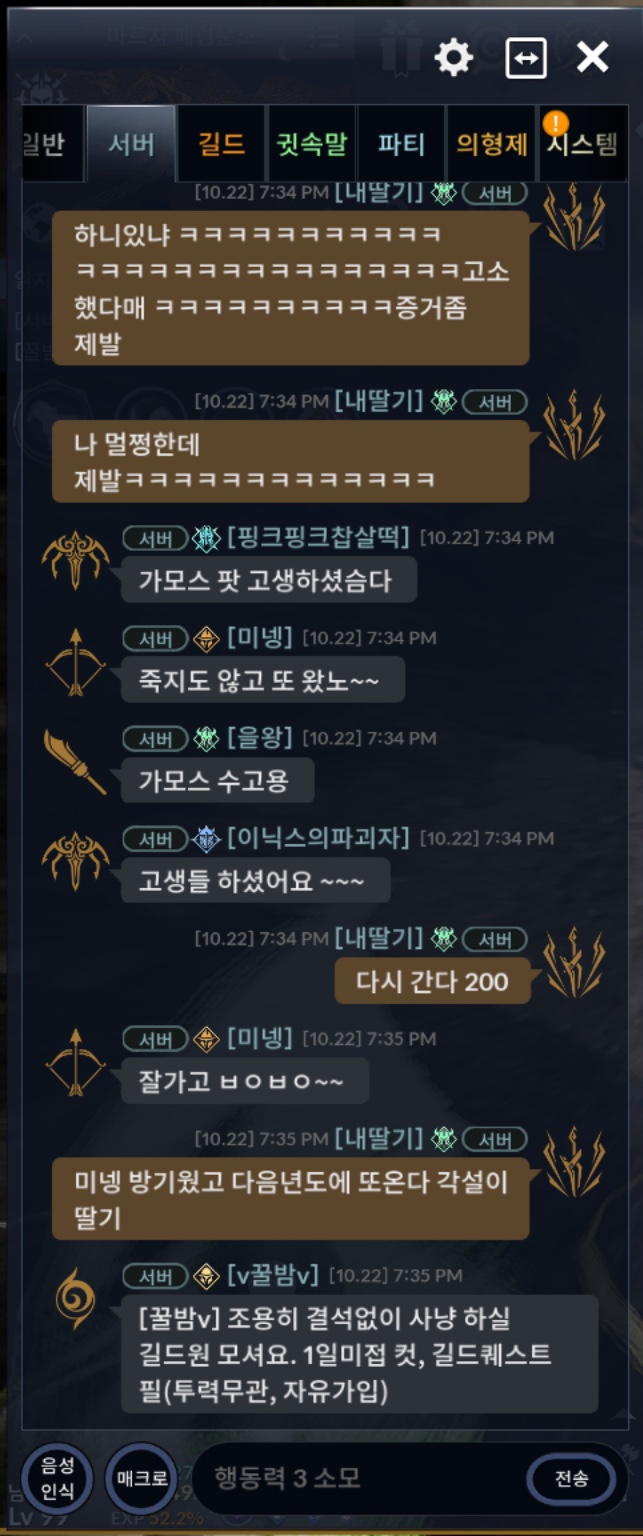
Task: Click v꿀밤v's swirl class avatar icon
Action: [x=76, y=1298]
